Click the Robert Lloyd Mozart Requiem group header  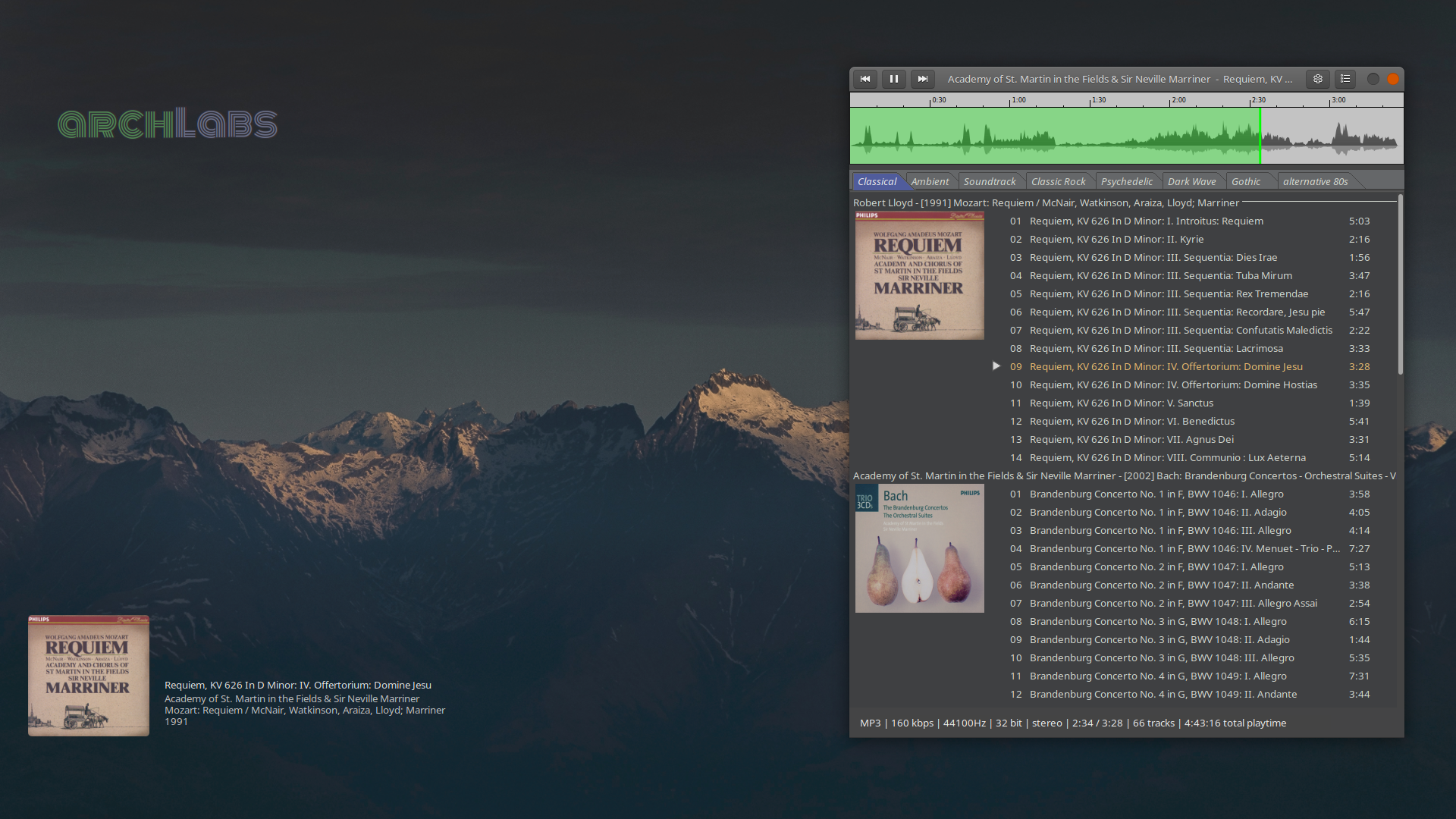coord(1046,203)
